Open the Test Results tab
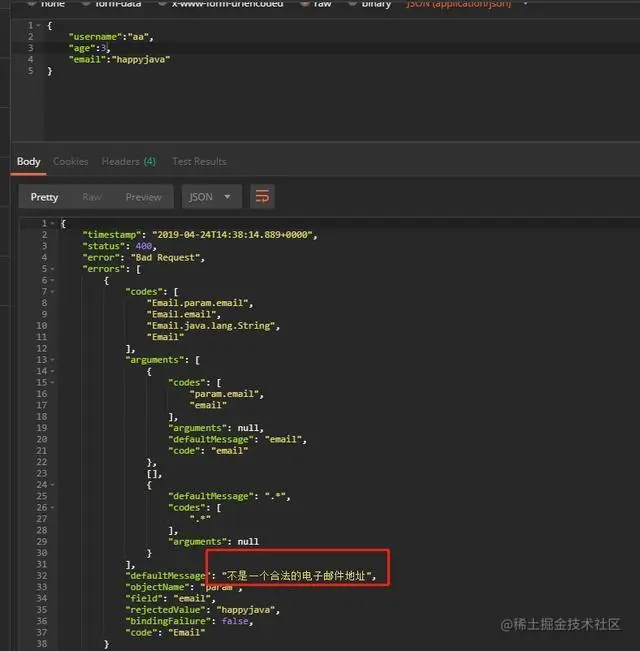Screen dimensions: 640x651 point(199,162)
